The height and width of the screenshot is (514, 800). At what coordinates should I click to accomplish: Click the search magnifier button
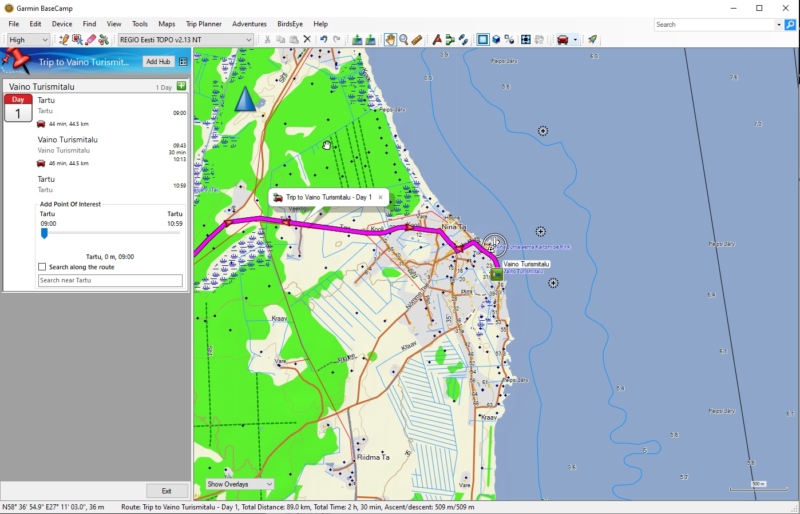790,25
